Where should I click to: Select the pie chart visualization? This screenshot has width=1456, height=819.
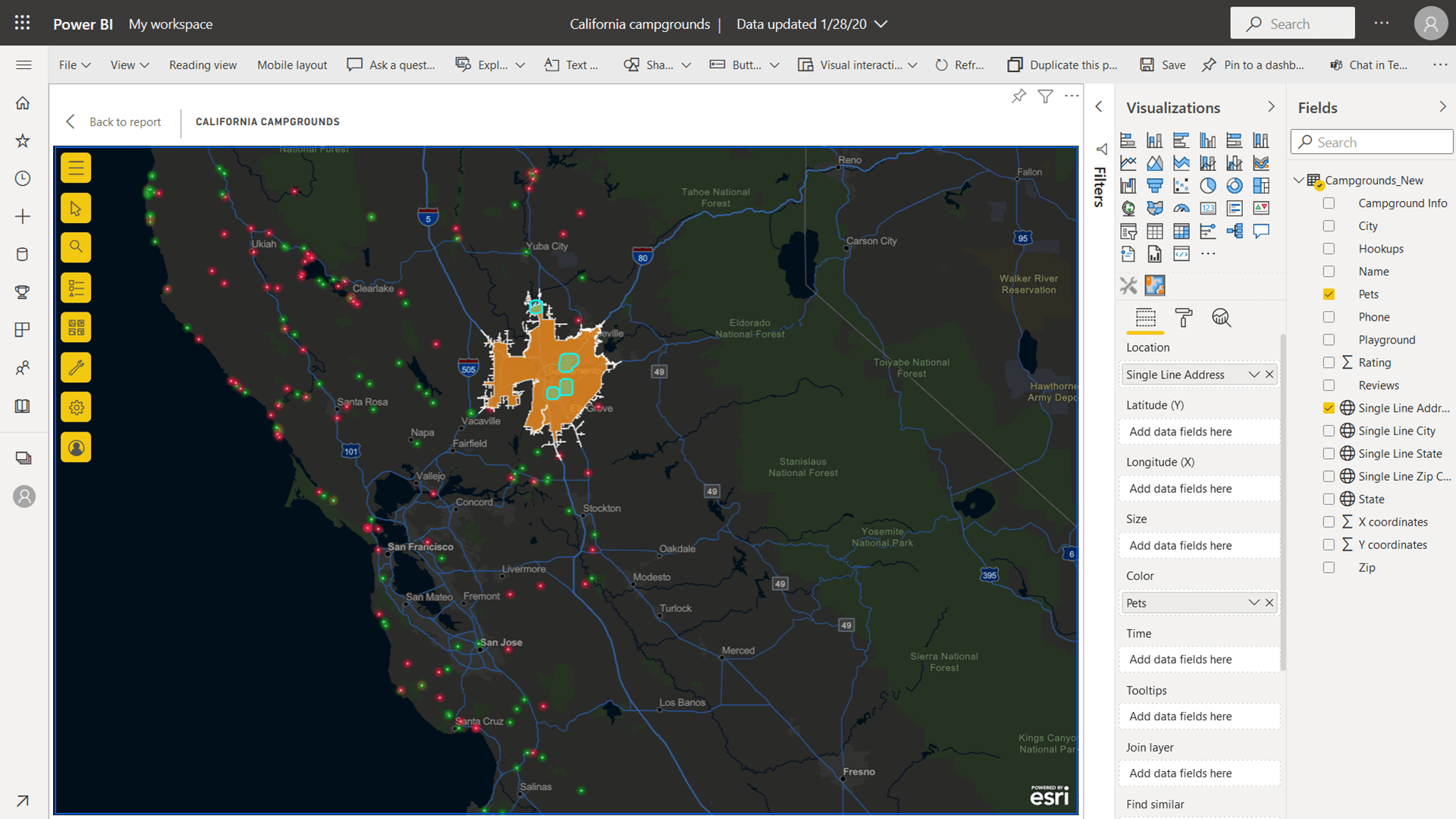pos(1209,185)
